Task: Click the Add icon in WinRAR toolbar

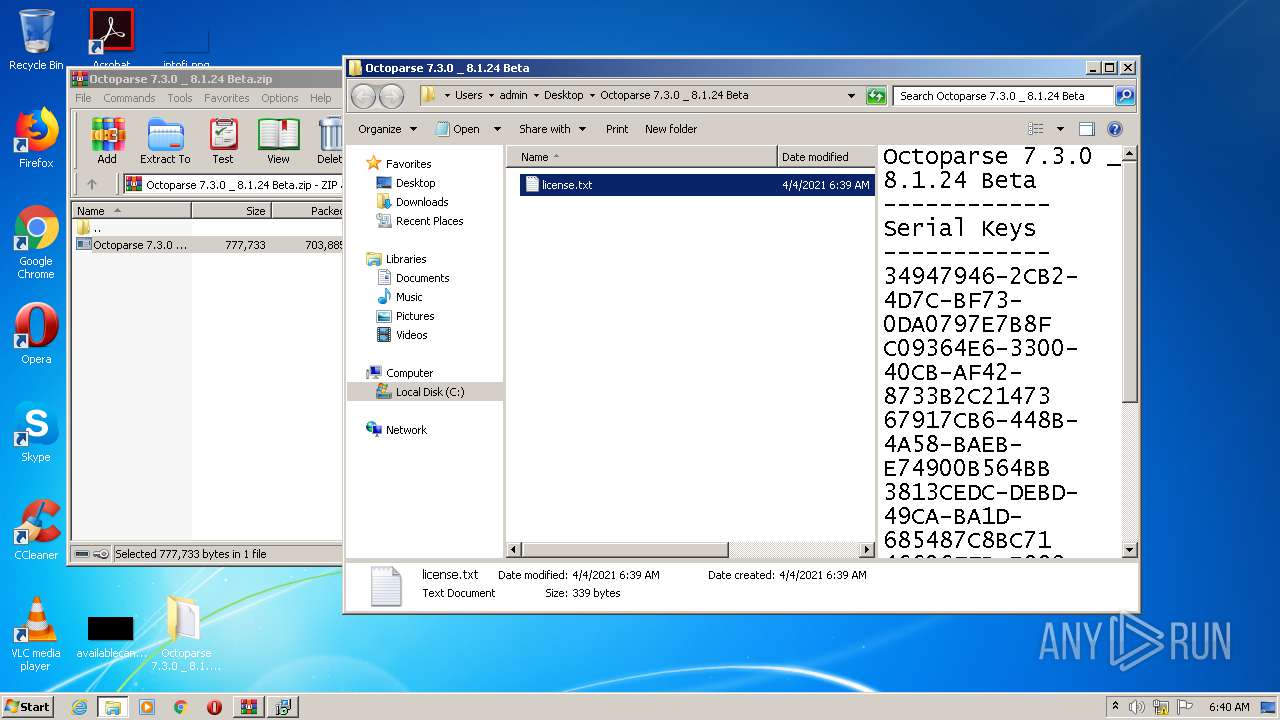Action: point(107,141)
